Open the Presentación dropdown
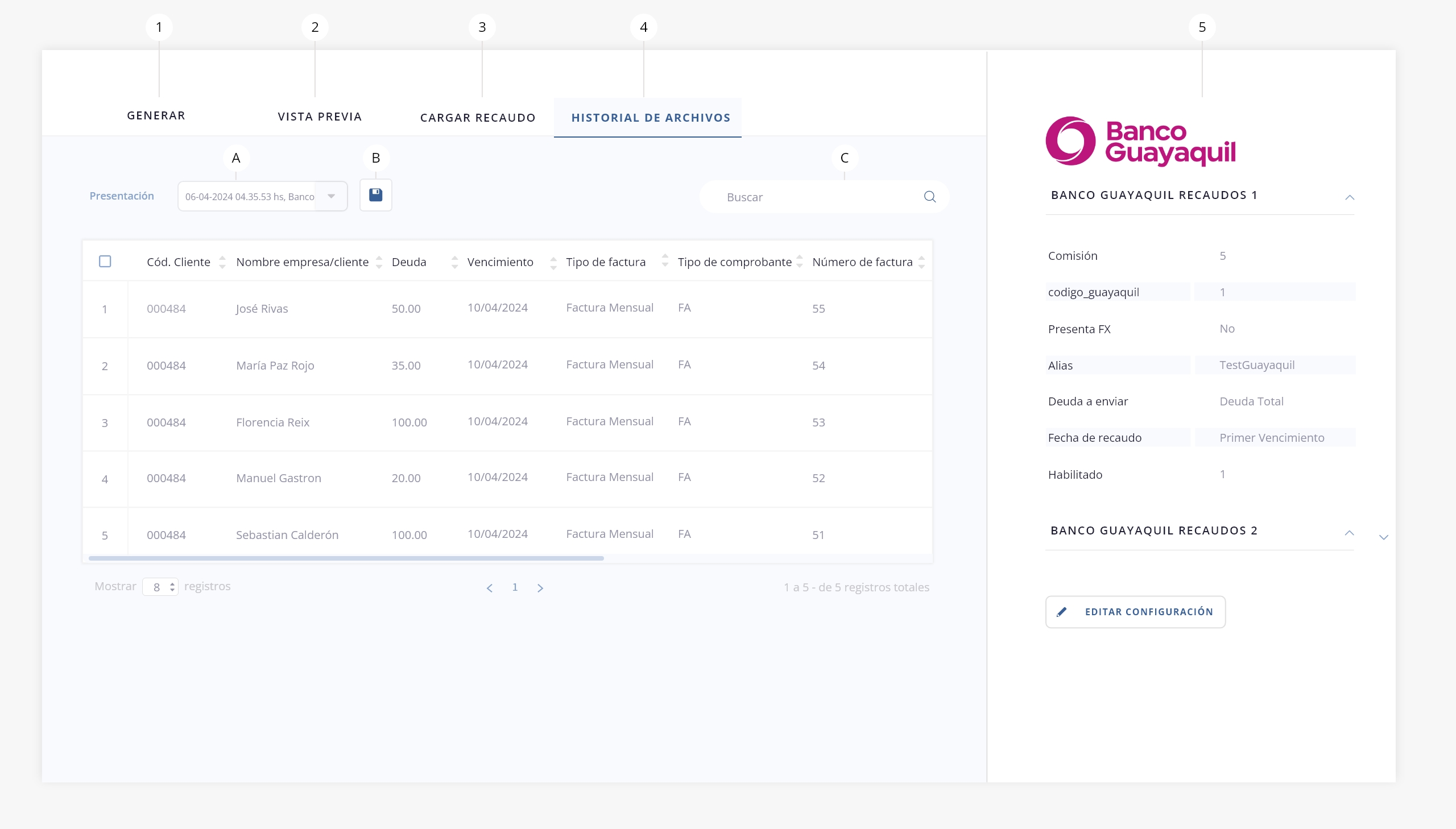Image resolution: width=1456 pixels, height=829 pixels. coord(263,196)
